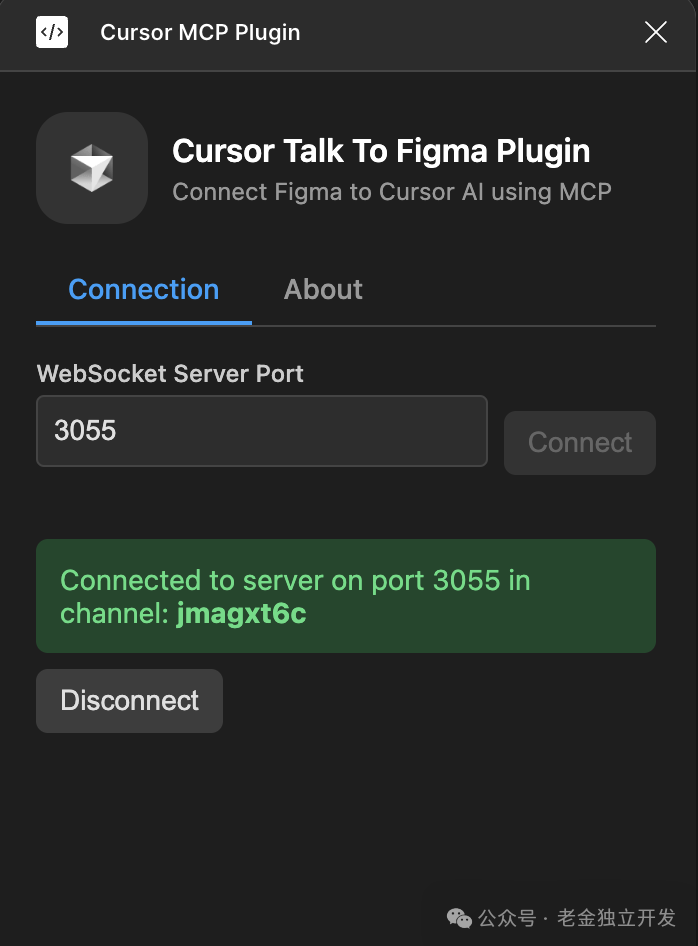Click port number 3055 in the status message
Image resolution: width=698 pixels, height=946 pixels.
point(466,580)
